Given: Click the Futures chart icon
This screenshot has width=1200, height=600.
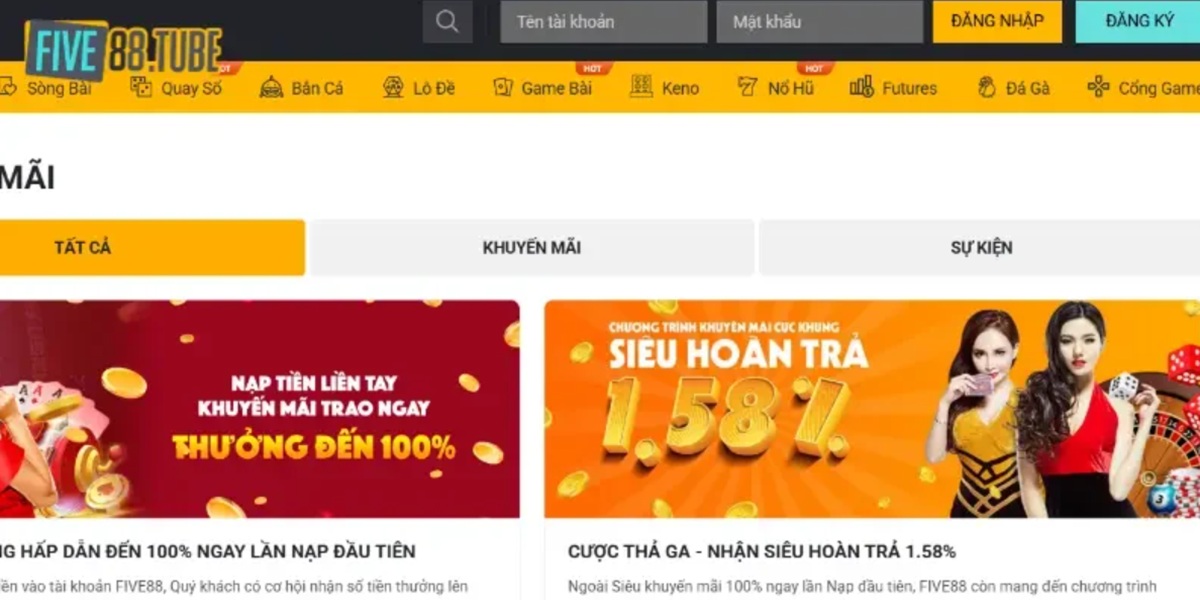Looking at the screenshot, I should 862,87.
